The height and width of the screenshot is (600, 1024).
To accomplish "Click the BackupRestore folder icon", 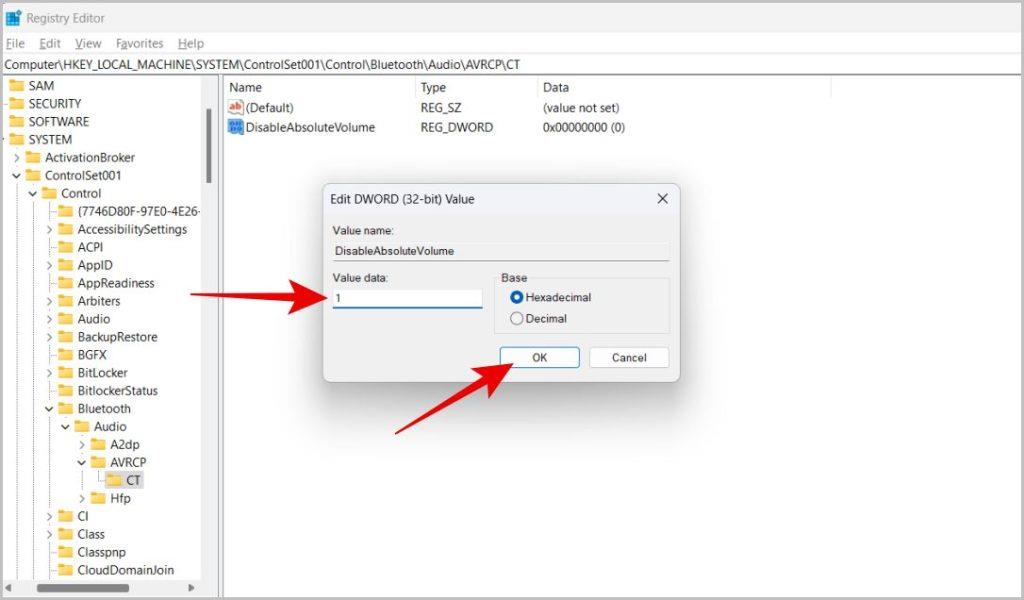I will tap(66, 337).
